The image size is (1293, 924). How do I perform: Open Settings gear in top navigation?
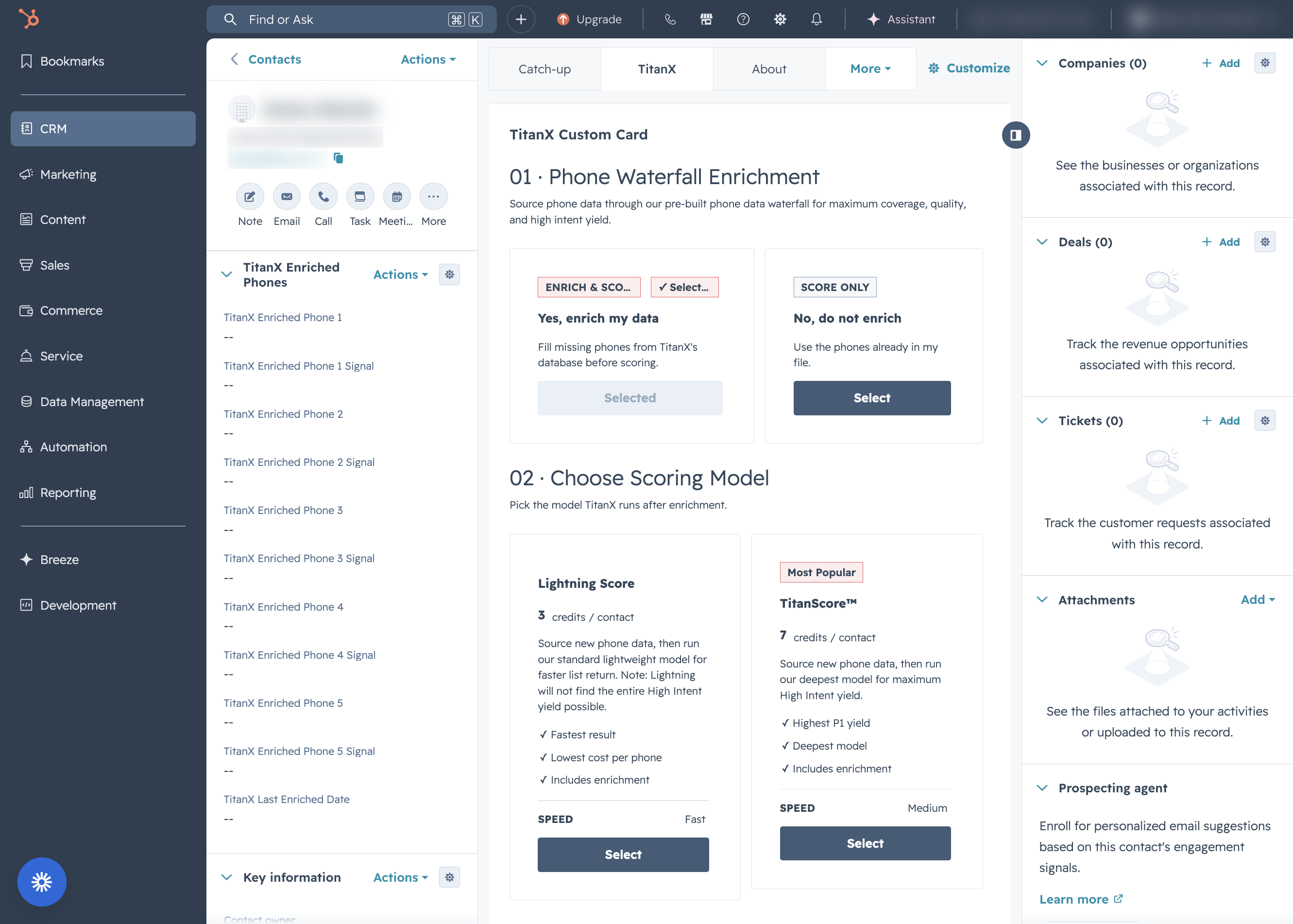click(780, 19)
